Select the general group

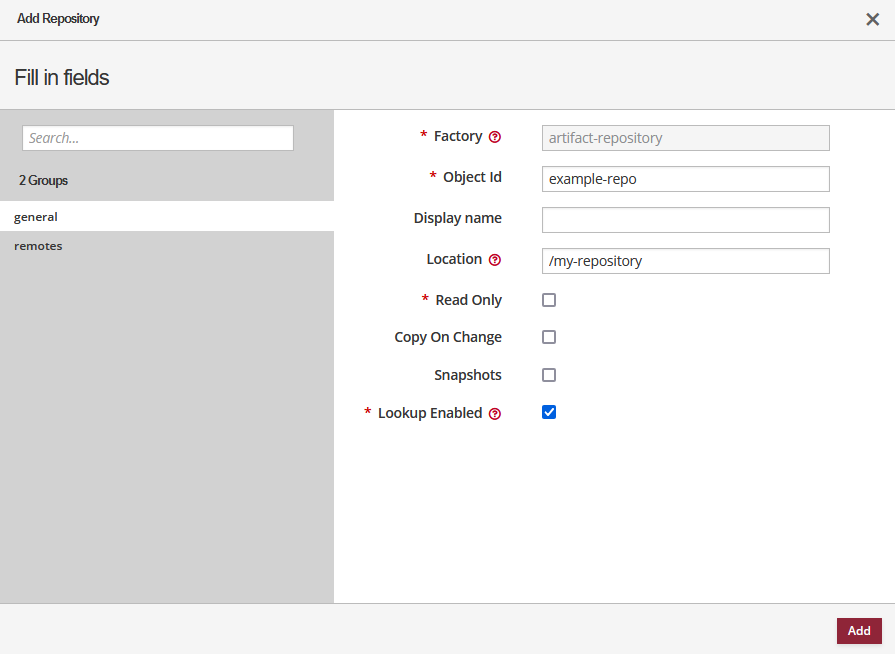coord(35,216)
